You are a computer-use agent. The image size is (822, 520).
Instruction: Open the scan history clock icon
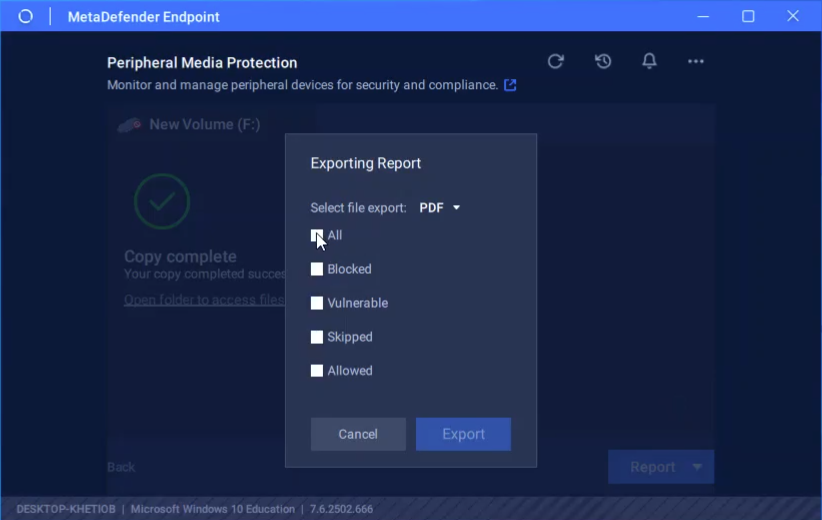point(603,61)
